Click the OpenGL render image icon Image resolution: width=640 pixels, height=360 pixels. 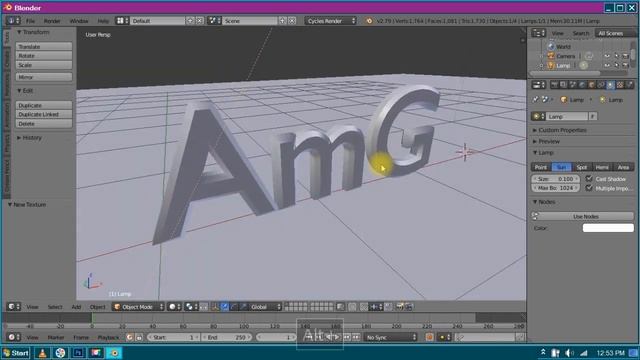[x=400, y=307]
